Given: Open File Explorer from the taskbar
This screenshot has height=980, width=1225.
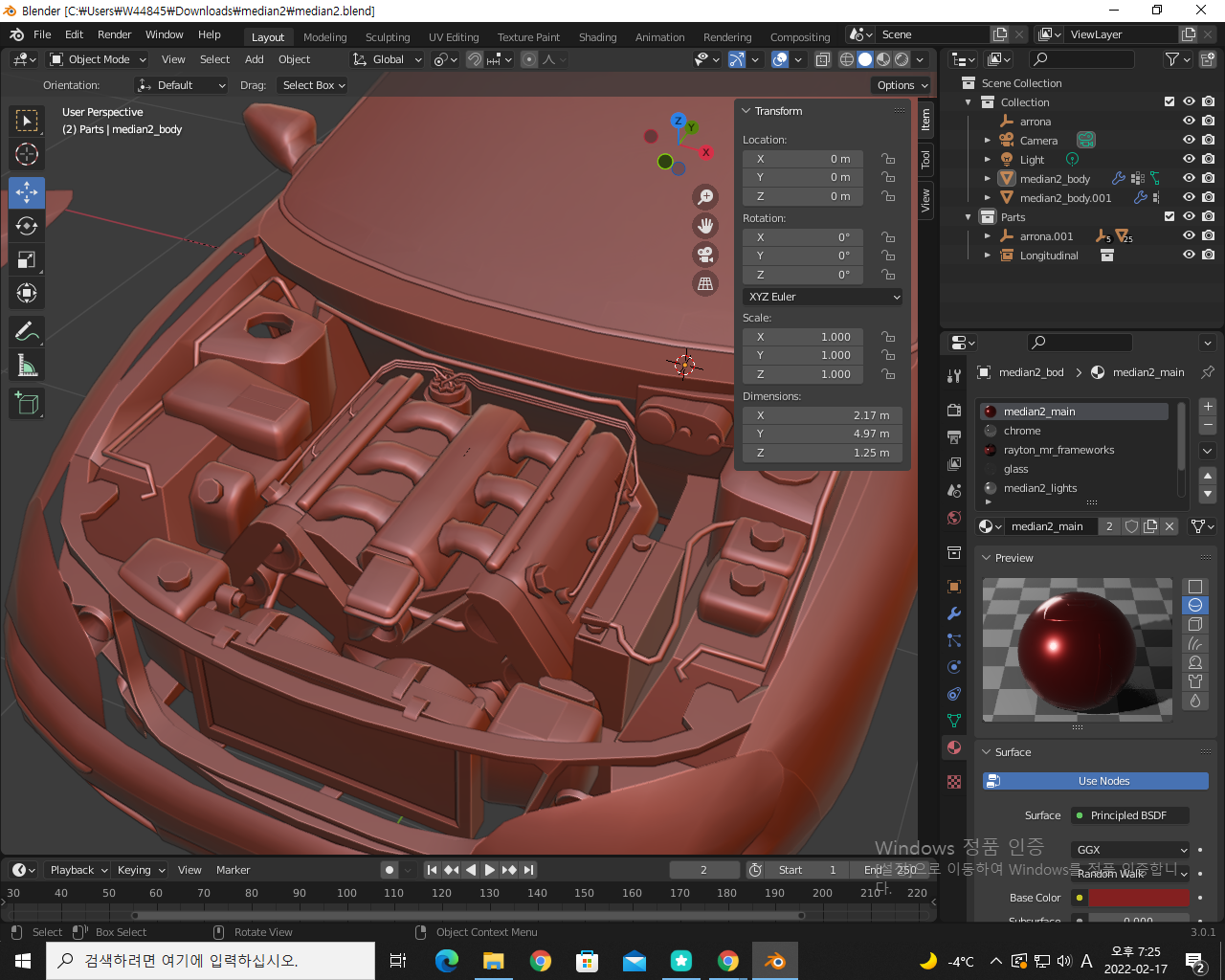Looking at the screenshot, I should click(x=494, y=961).
